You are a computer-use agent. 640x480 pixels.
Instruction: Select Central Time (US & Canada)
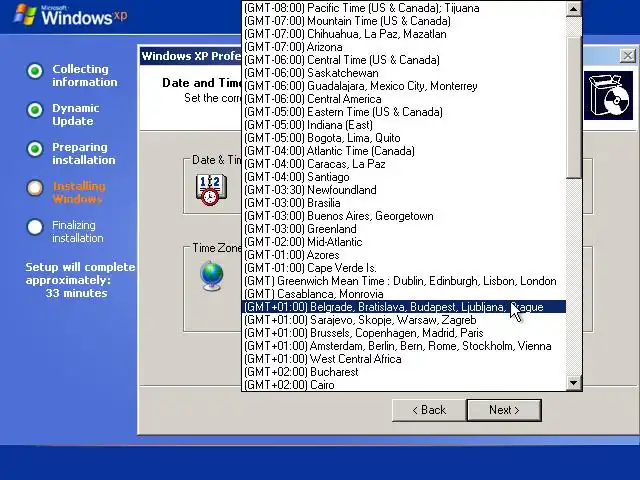pos(404,60)
